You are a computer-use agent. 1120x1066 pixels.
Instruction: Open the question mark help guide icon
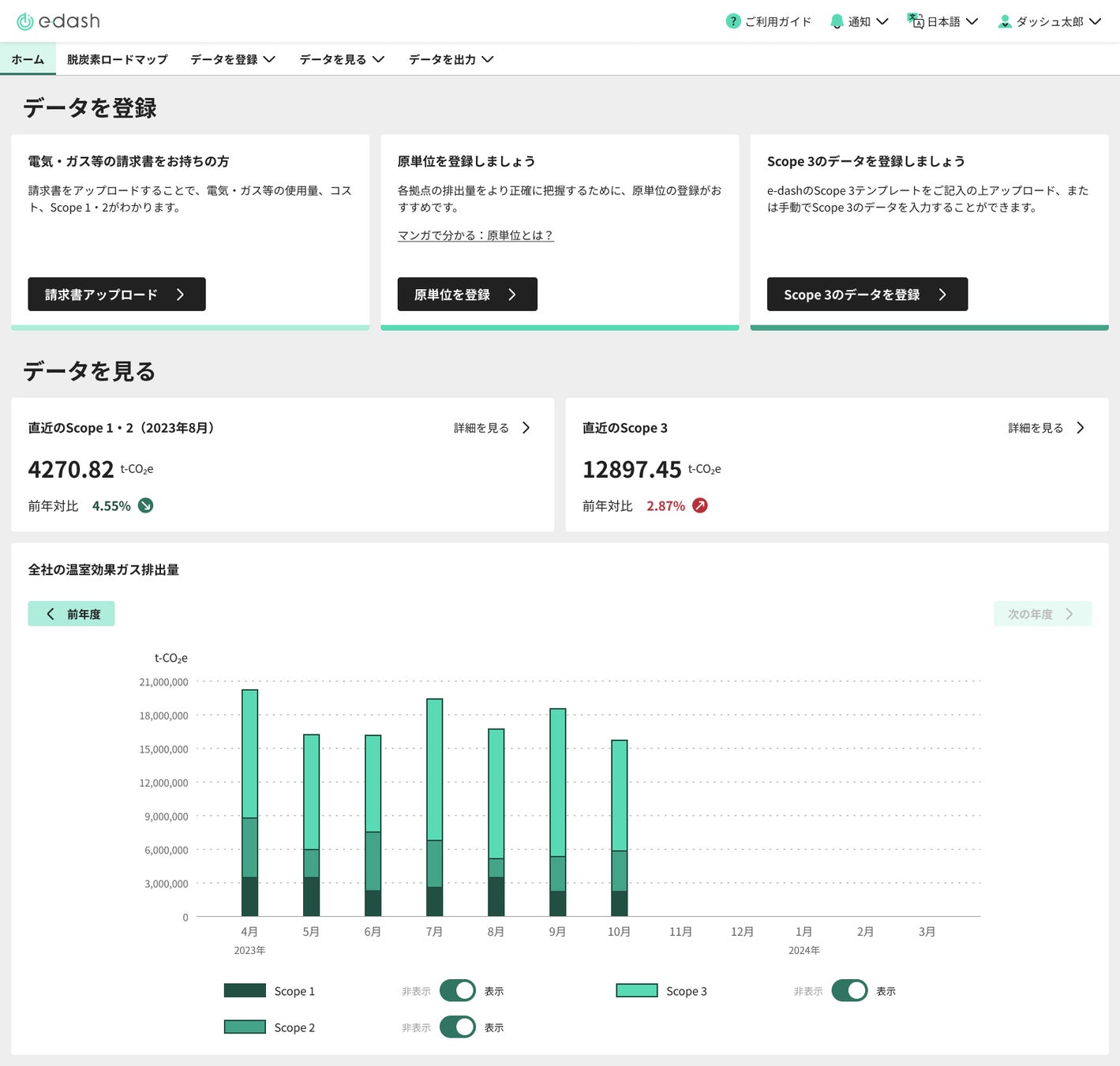pos(733,21)
